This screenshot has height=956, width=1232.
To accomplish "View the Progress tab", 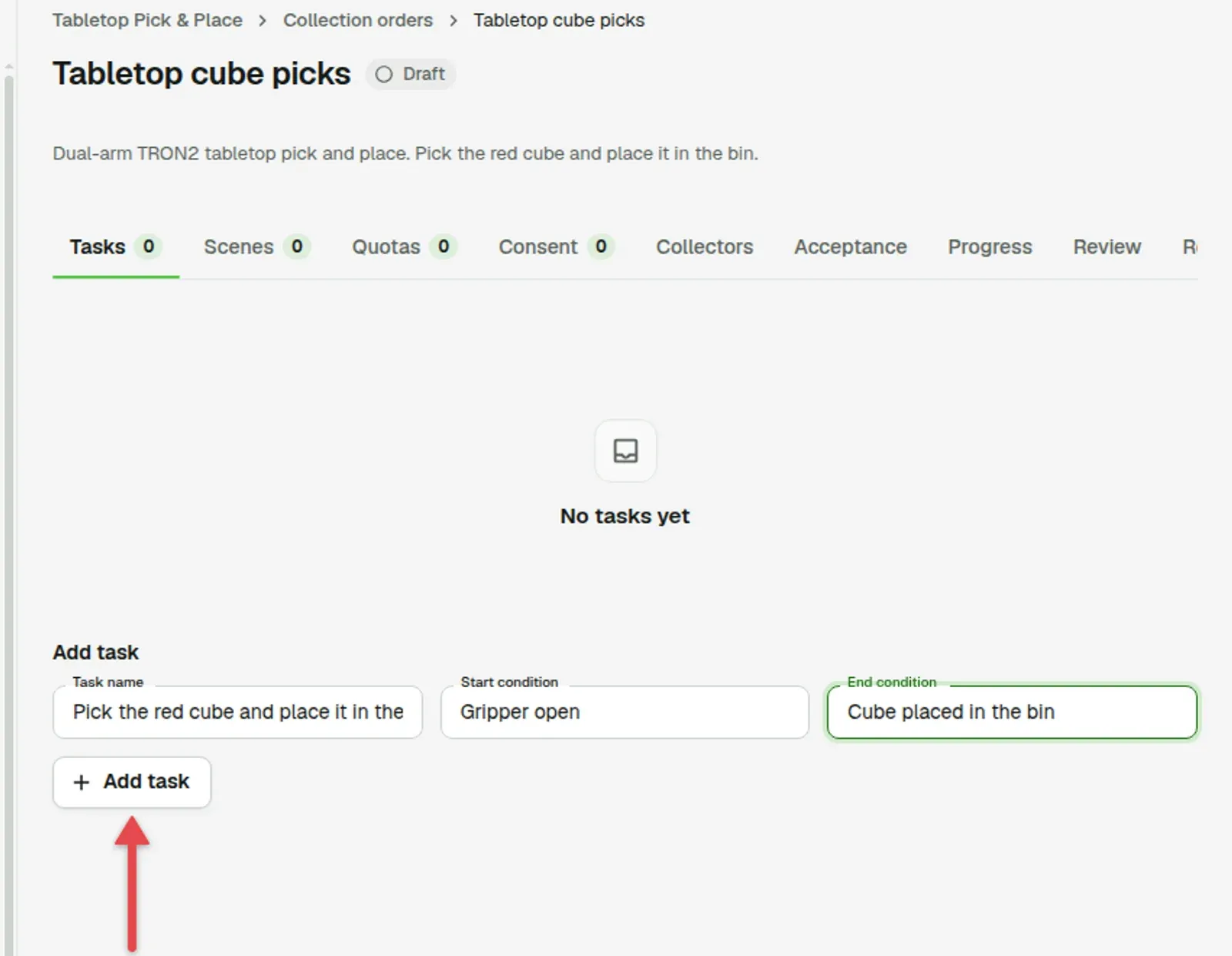I will coord(990,247).
